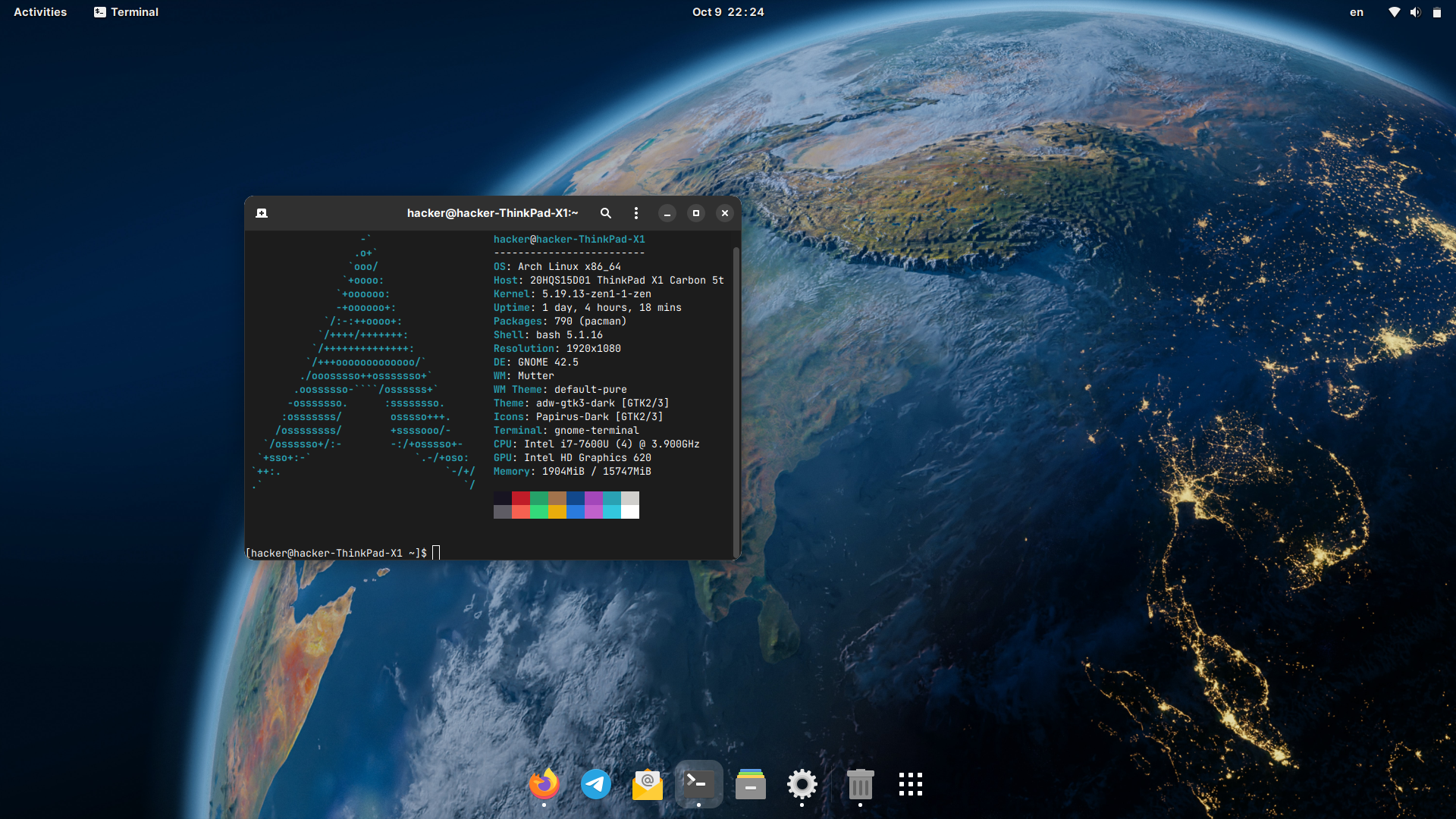The width and height of the screenshot is (1456, 819).
Task: Open Settings gear in the dock
Action: (x=802, y=784)
